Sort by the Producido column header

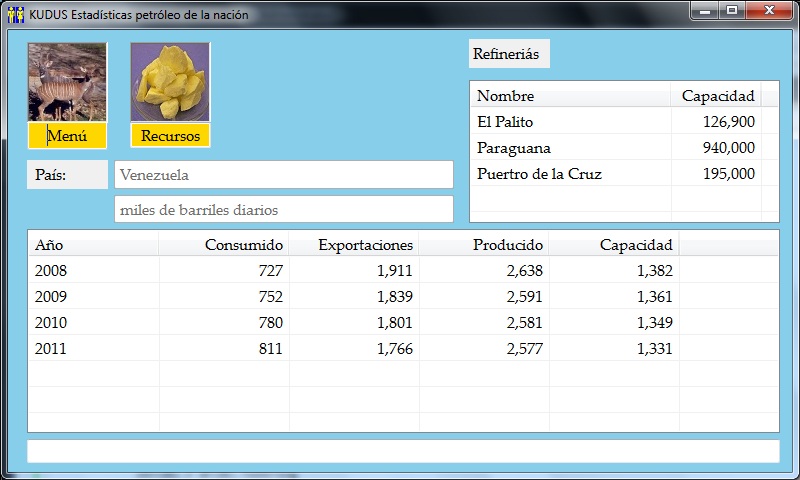484,245
